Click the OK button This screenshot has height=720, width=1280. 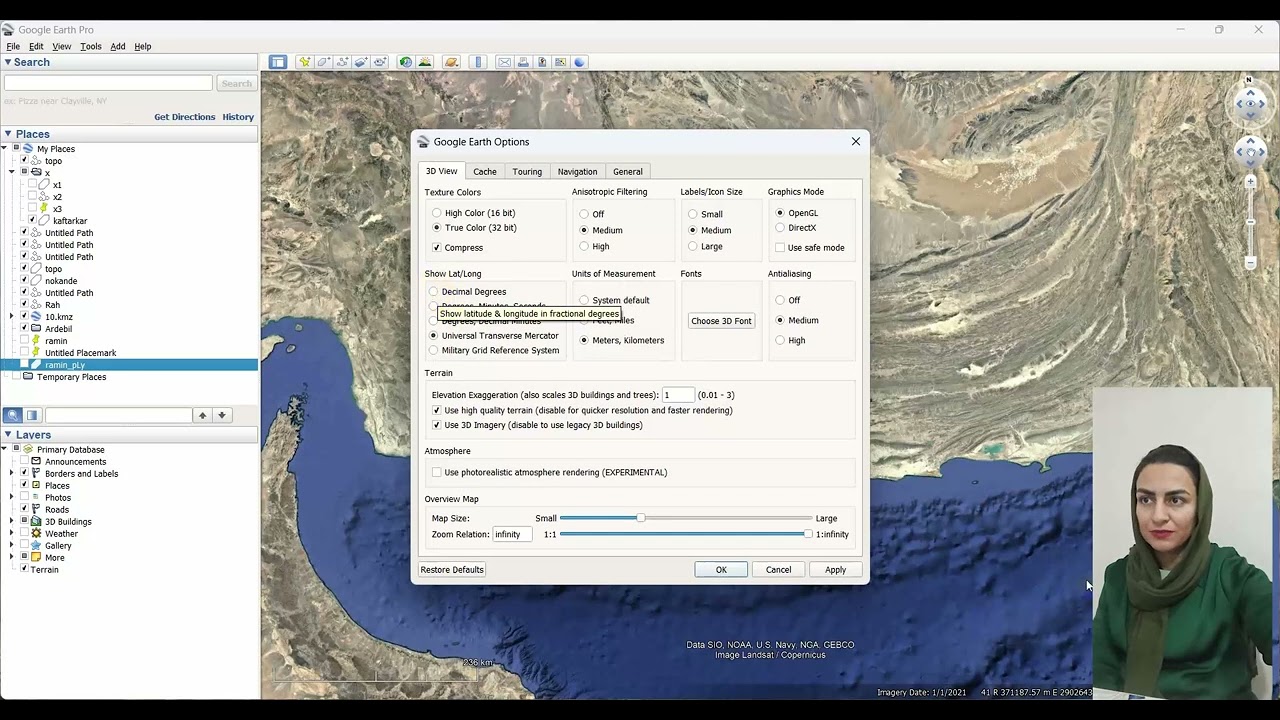[721, 570]
